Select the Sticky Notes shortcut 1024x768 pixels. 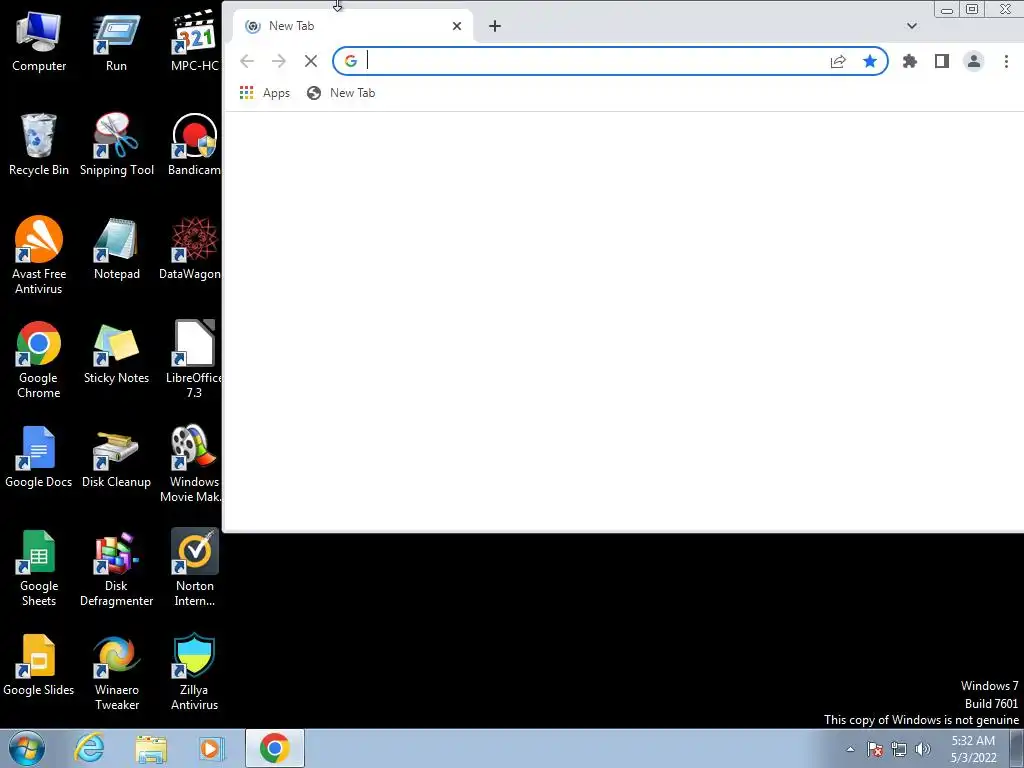(116, 353)
